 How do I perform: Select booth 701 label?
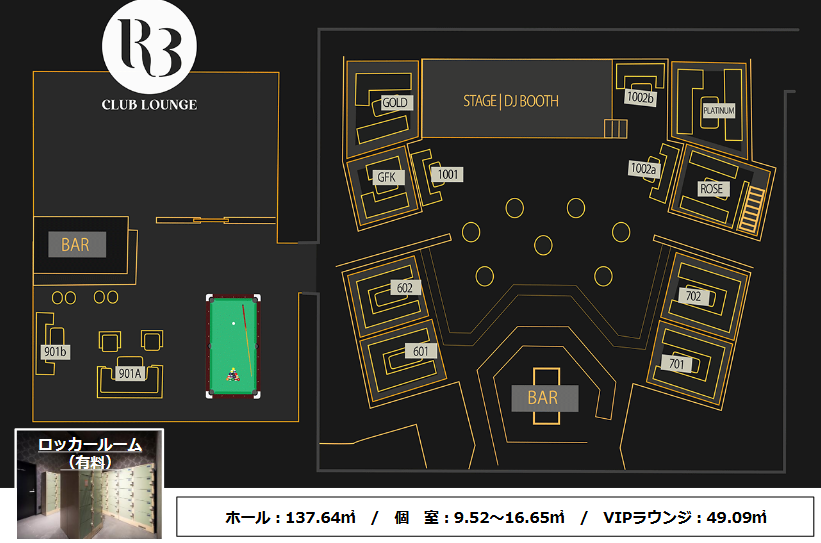pos(677,365)
